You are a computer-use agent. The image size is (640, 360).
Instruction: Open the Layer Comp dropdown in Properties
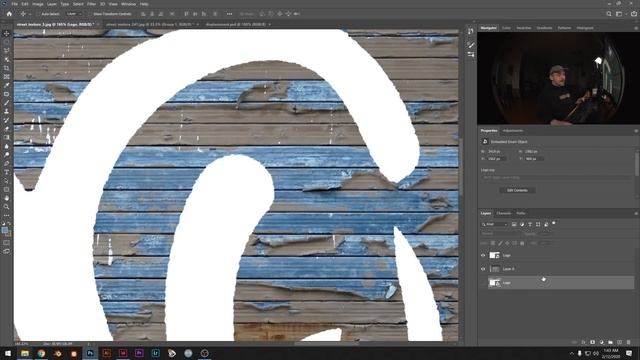pyautogui.click(x=557, y=178)
